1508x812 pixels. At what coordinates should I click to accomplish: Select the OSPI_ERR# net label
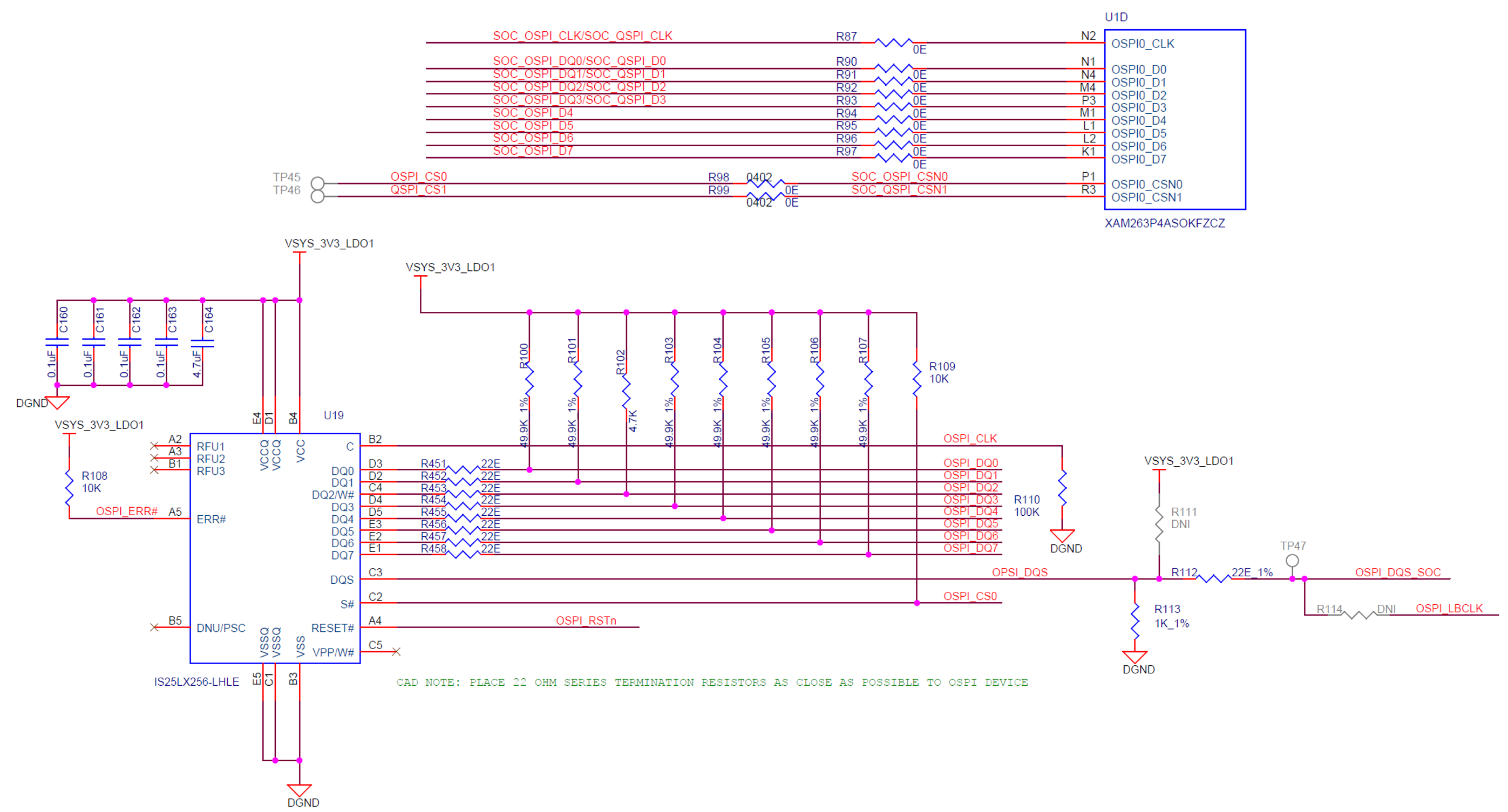(126, 511)
